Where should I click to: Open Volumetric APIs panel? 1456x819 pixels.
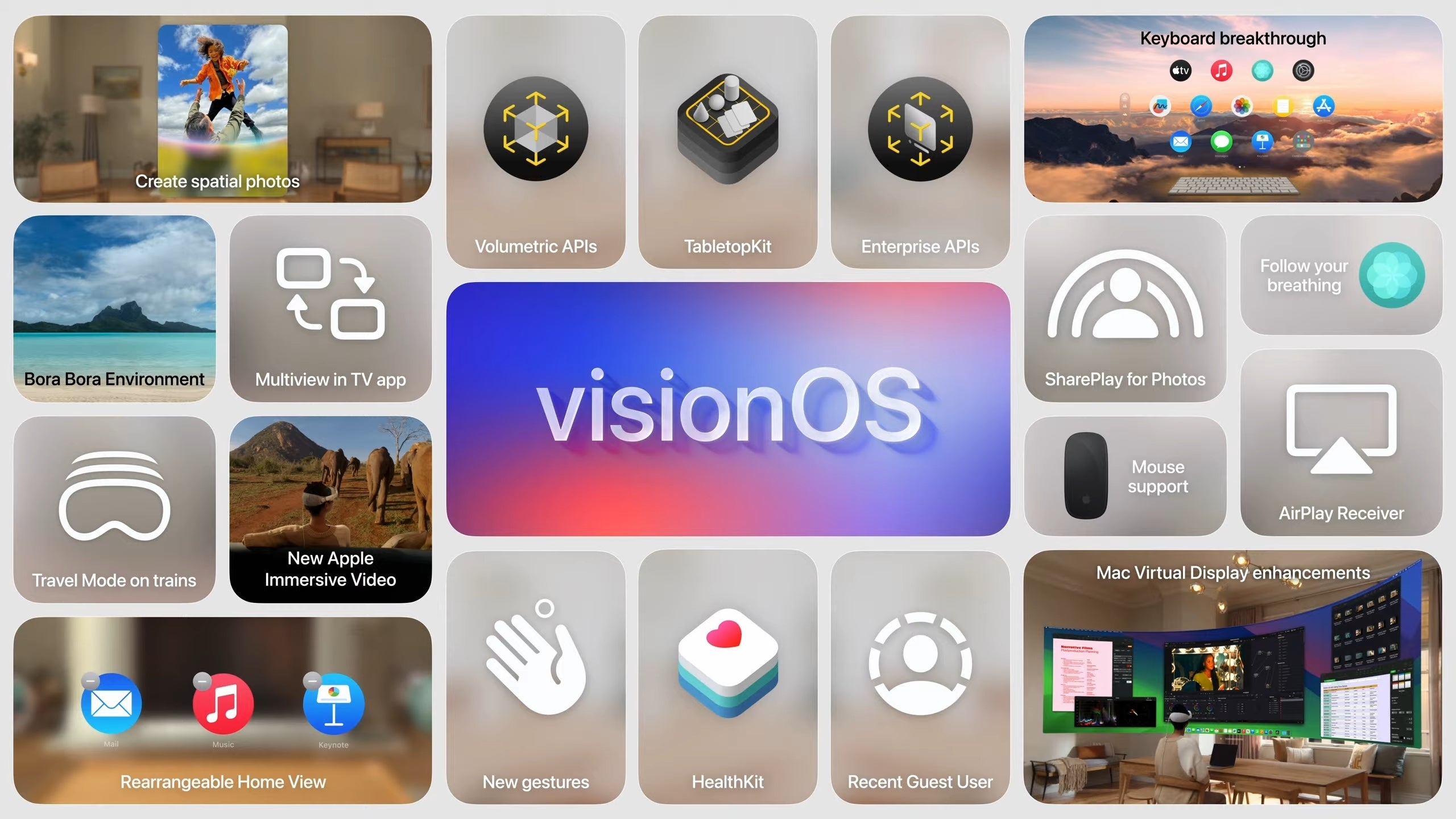(x=535, y=141)
